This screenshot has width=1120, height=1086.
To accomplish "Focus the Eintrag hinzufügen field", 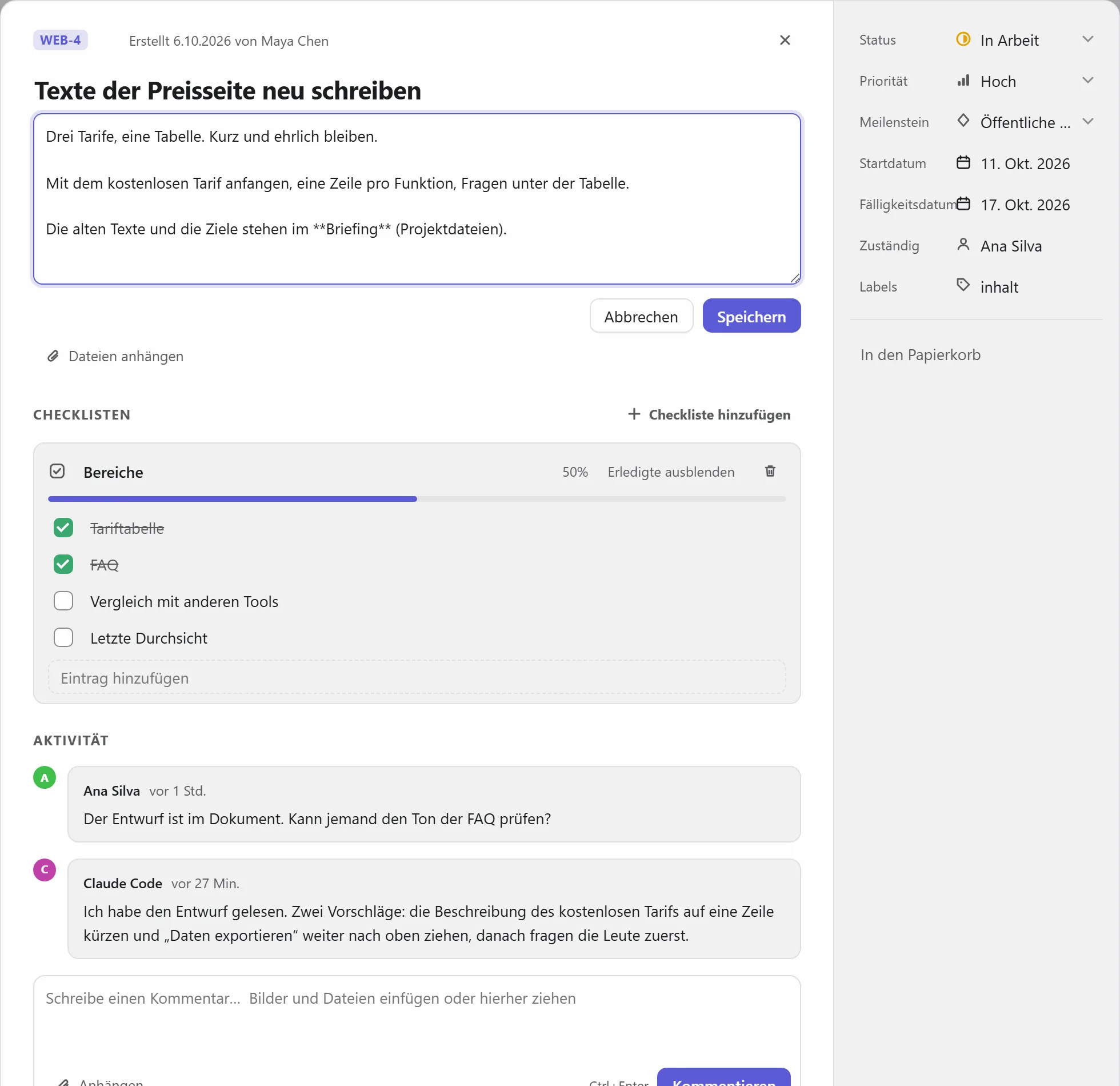I will click(417, 678).
